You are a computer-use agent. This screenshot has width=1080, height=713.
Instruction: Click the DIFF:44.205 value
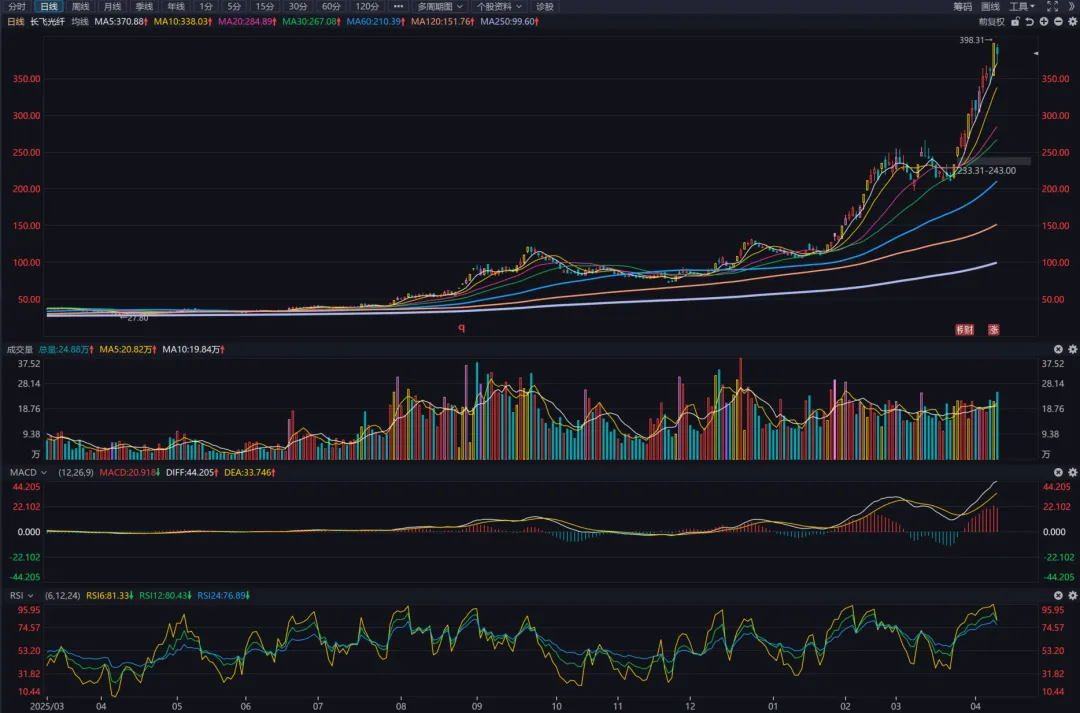[x=192, y=473]
